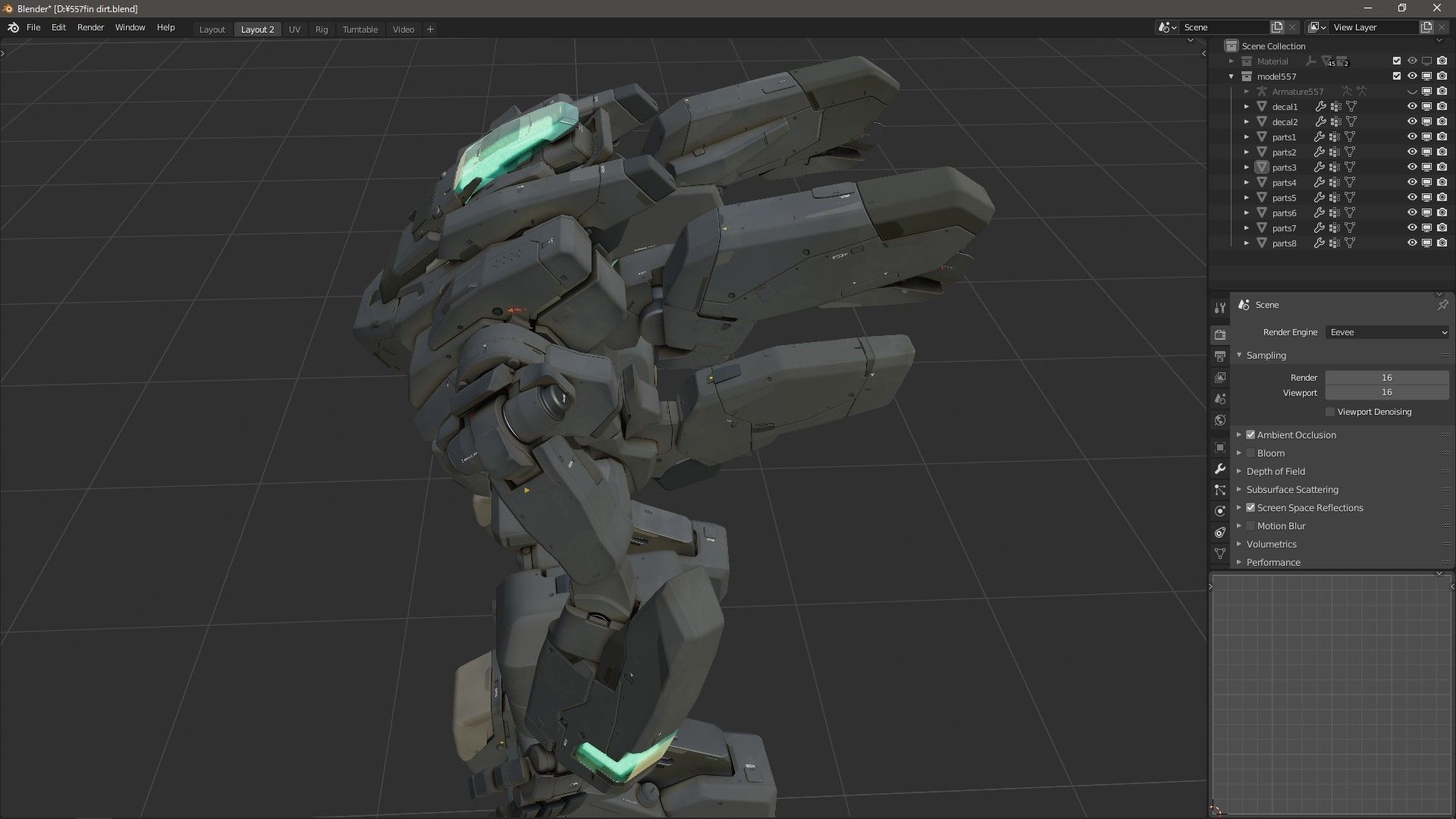The width and height of the screenshot is (1456, 819).
Task: Click the parts3 mesh object icon
Action: coord(1262,168)
